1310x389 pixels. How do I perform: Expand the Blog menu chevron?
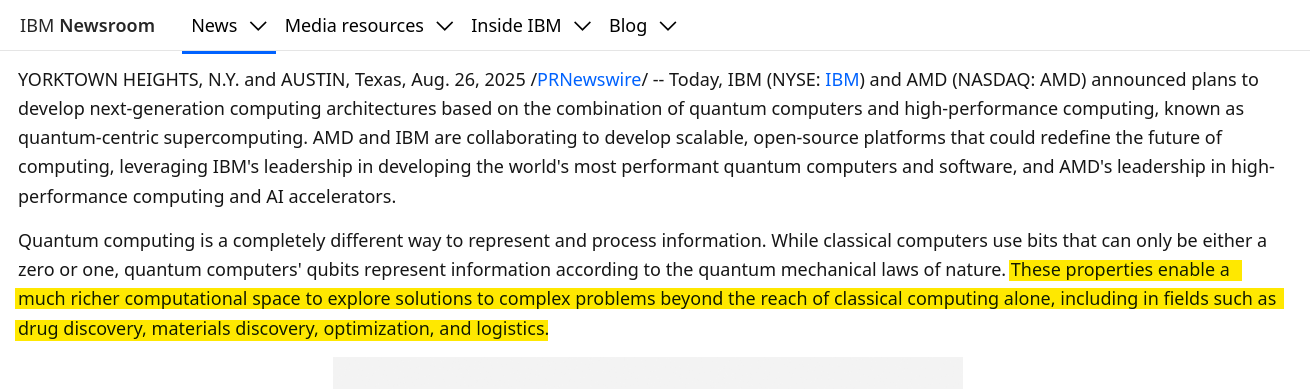coord(669,26)
